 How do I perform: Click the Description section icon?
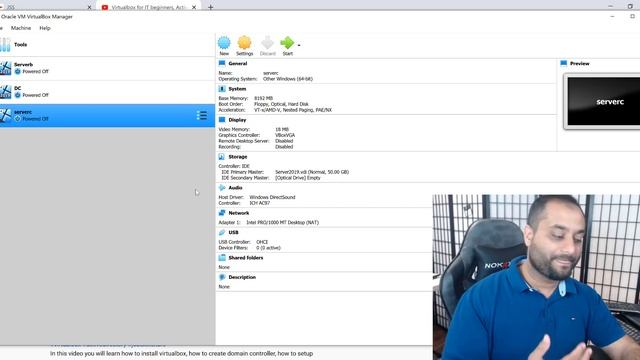point(222,277)
